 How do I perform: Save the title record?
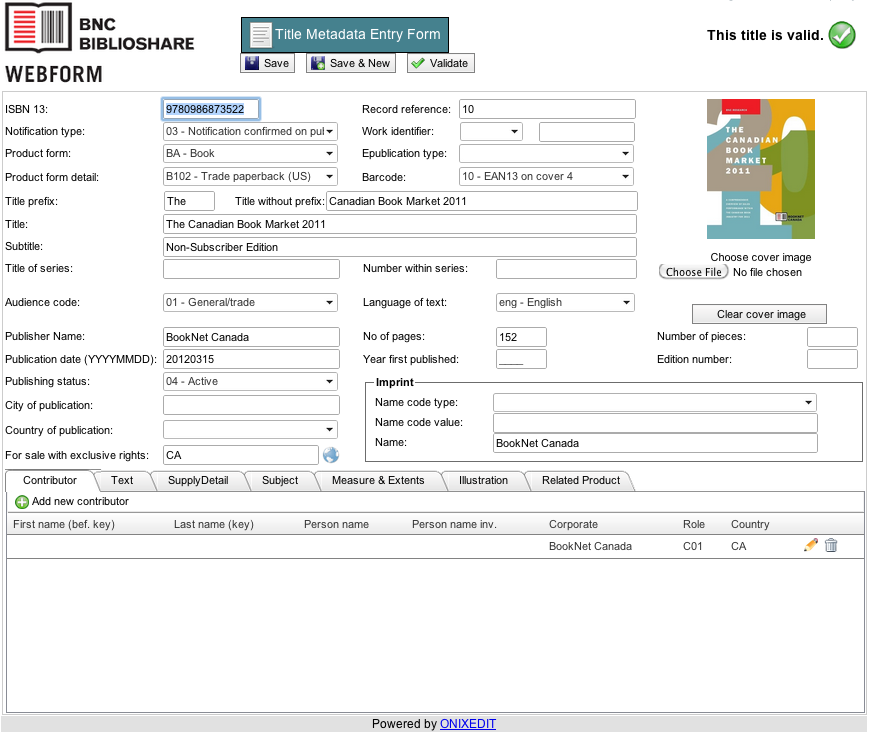coord(268,63)
